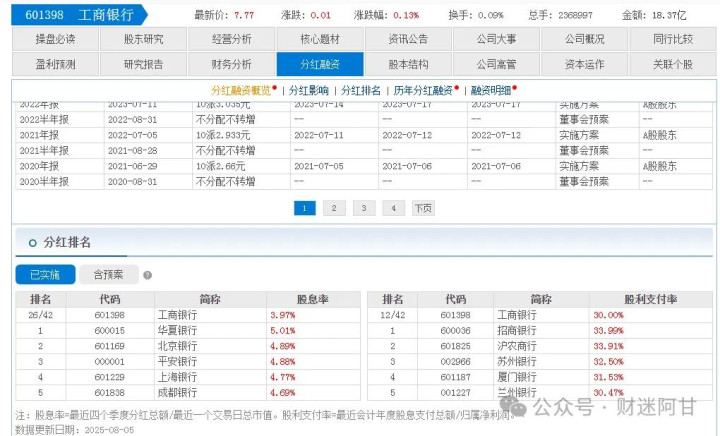This screenshot has width=720, height=436.
Task: Switch to the 财务分析 tab
Action: click(231, 64)
